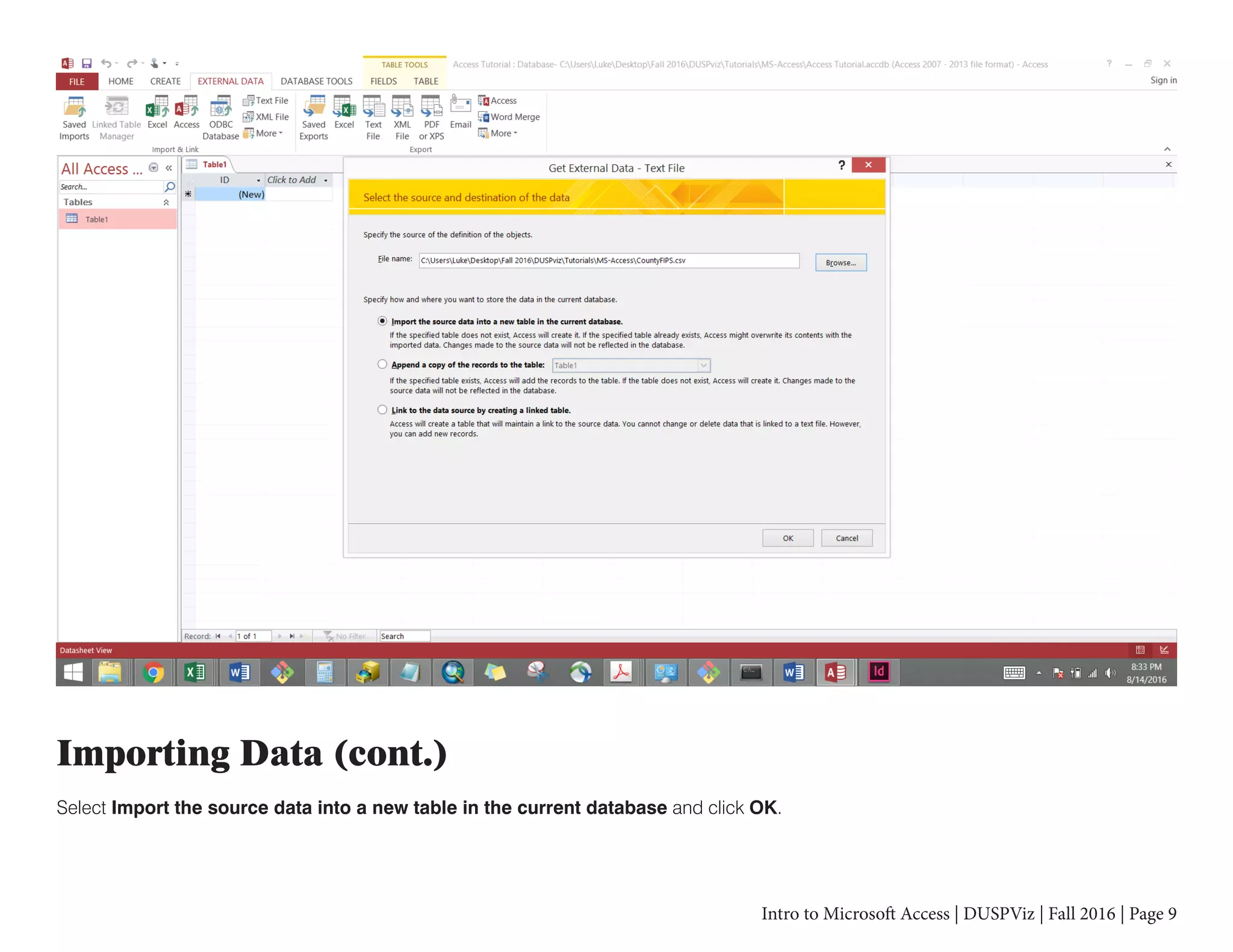Collapse the Tables group
Image resolution: width=1233 pixels, height=952 pixels.
click(166, 202)
